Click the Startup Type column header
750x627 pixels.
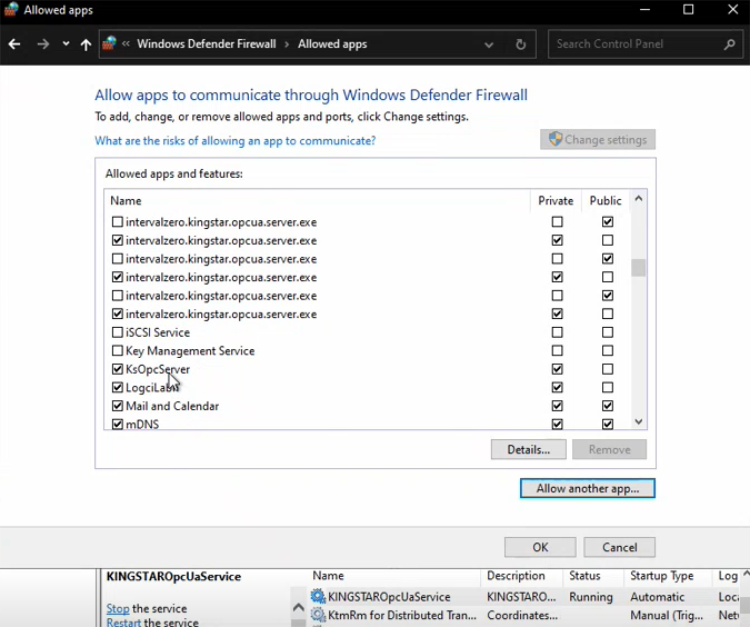pos(662,576)
